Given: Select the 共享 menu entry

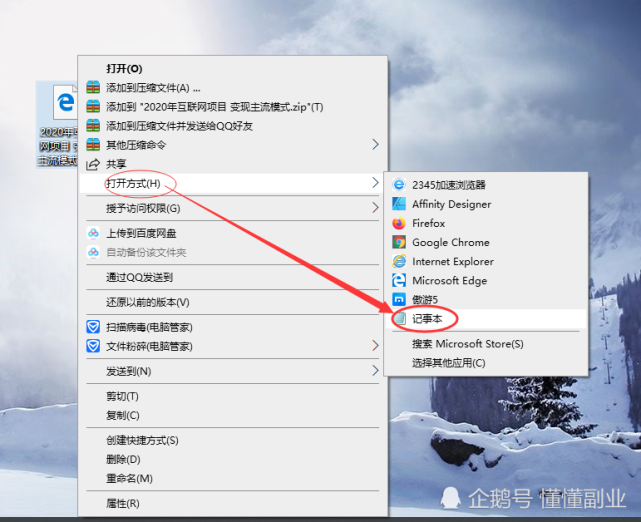Looking at the screenshot, I should pos(232,164).
